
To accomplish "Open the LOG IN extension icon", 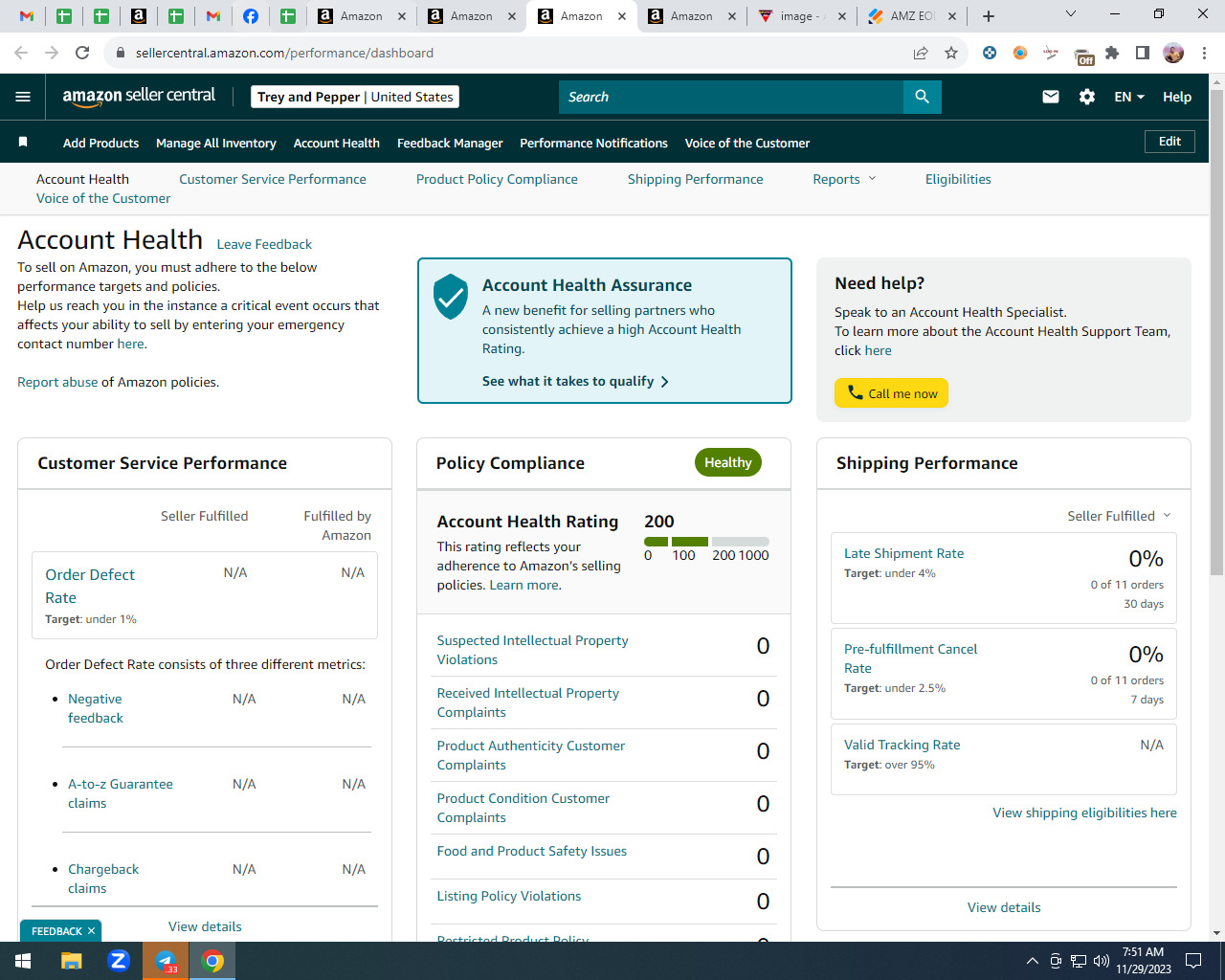I will click(1051, 53).
